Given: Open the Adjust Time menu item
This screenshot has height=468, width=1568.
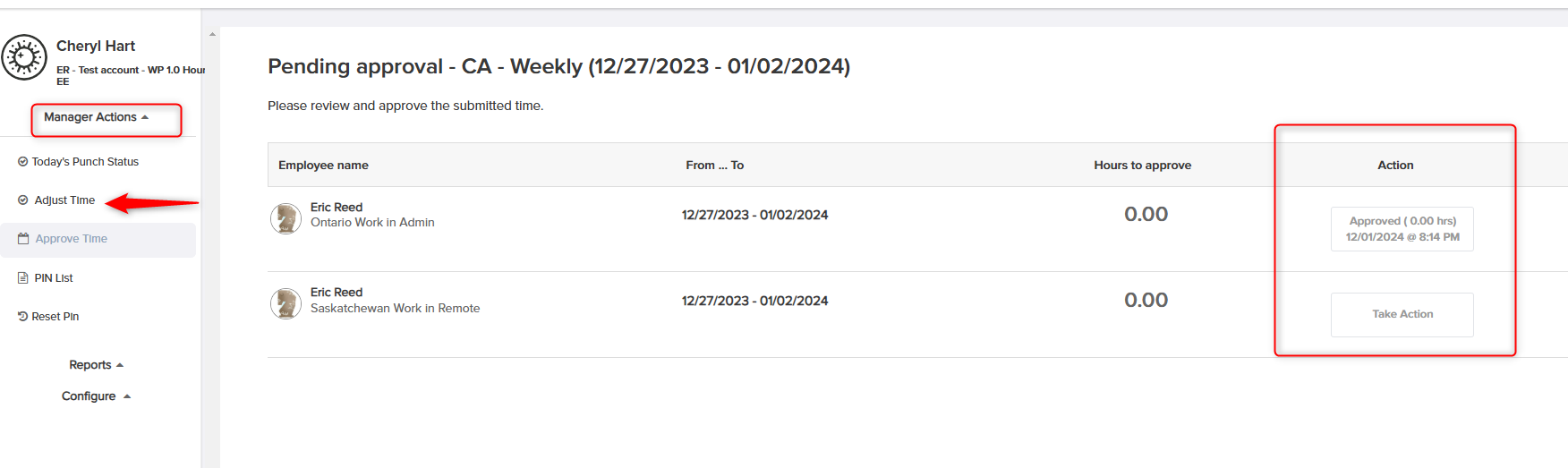Looking at the screenshot, I should click(64, 200).
